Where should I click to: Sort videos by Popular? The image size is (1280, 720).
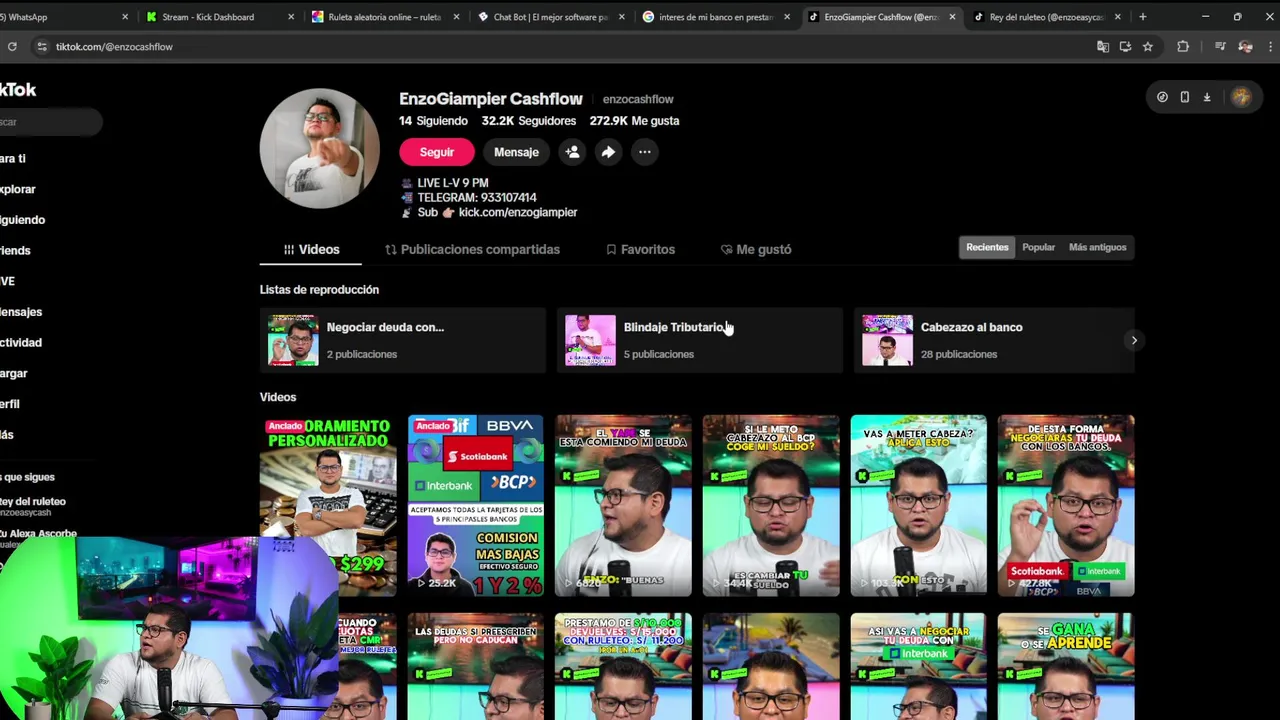point(1038,247)
